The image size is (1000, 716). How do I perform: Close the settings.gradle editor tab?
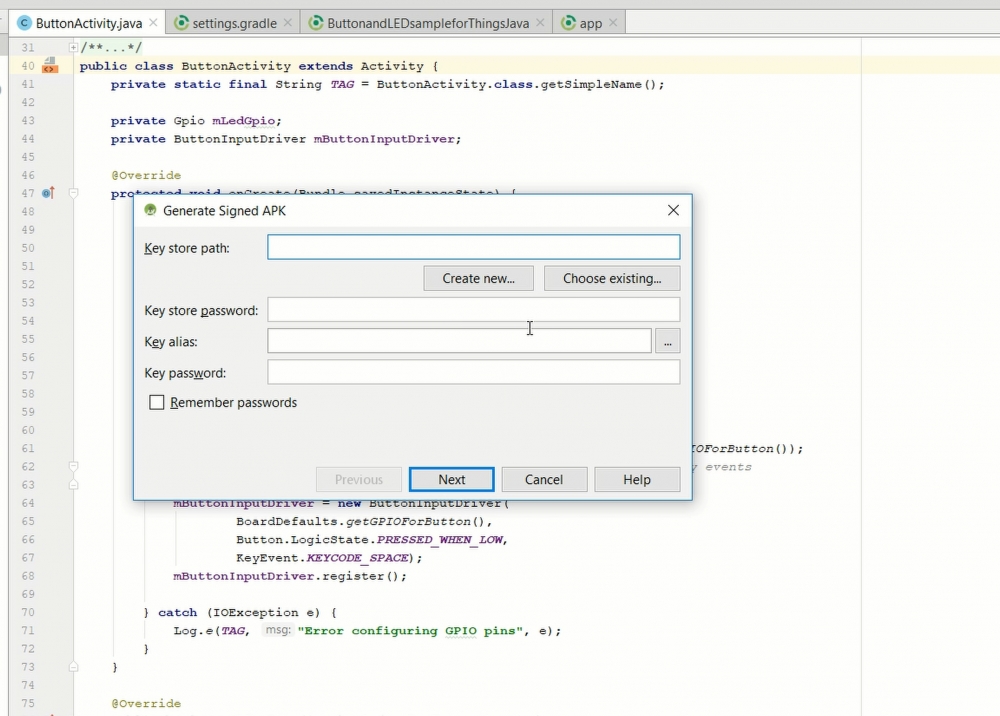[287, 23]
